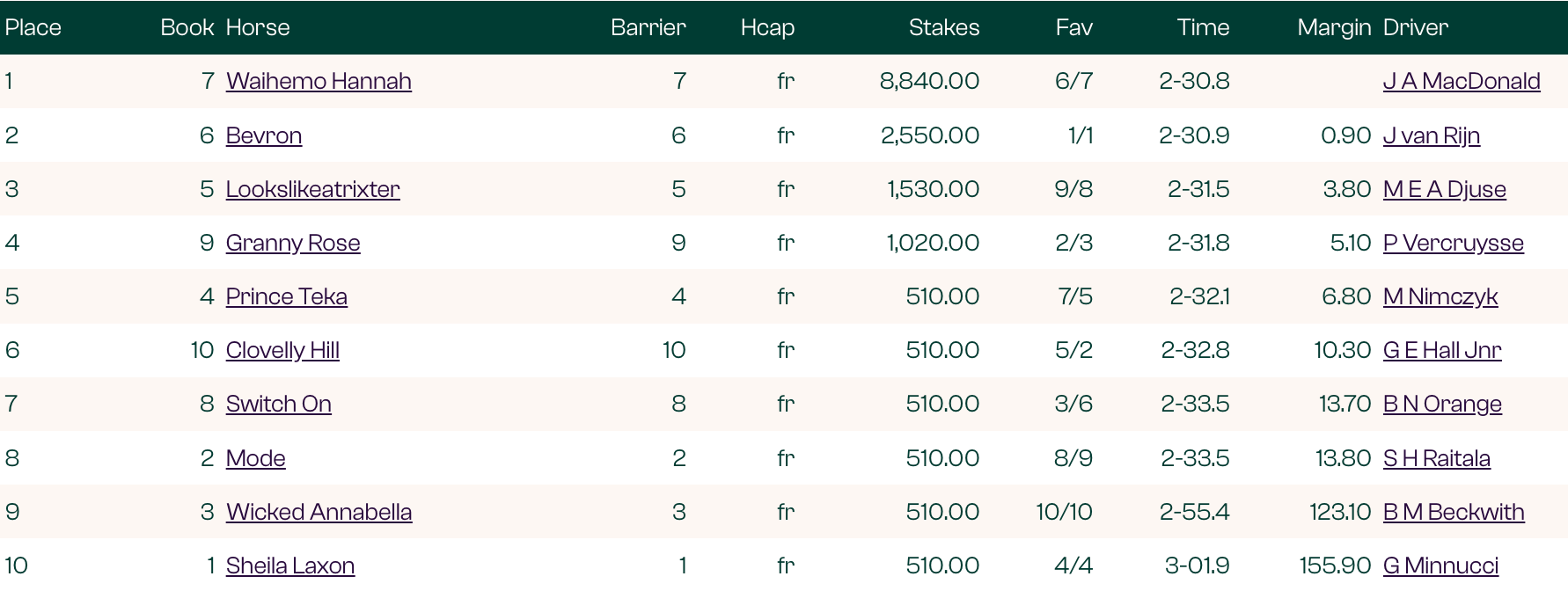
Task: Open driver B N Orange profile
Action: [x=1442, y=404]
